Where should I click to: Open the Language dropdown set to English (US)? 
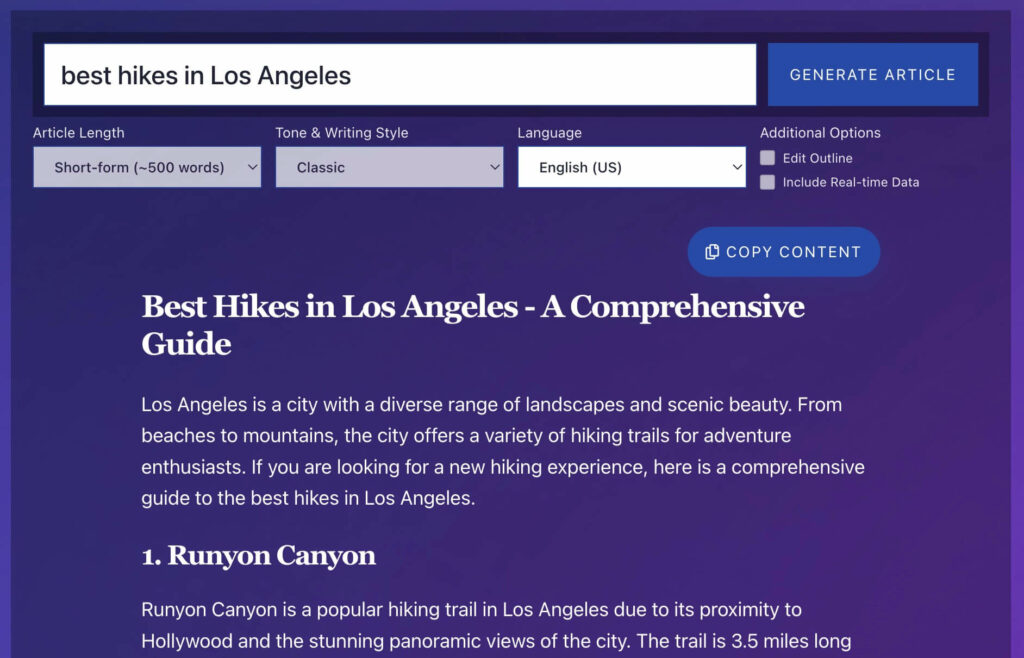(631, 167)
